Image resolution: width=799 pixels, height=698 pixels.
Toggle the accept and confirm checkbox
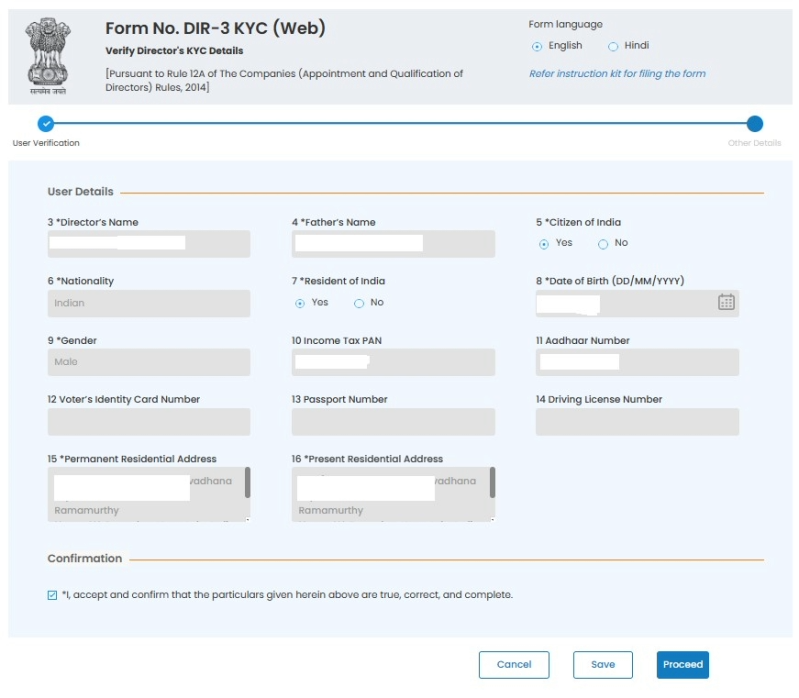click(52, 595)
